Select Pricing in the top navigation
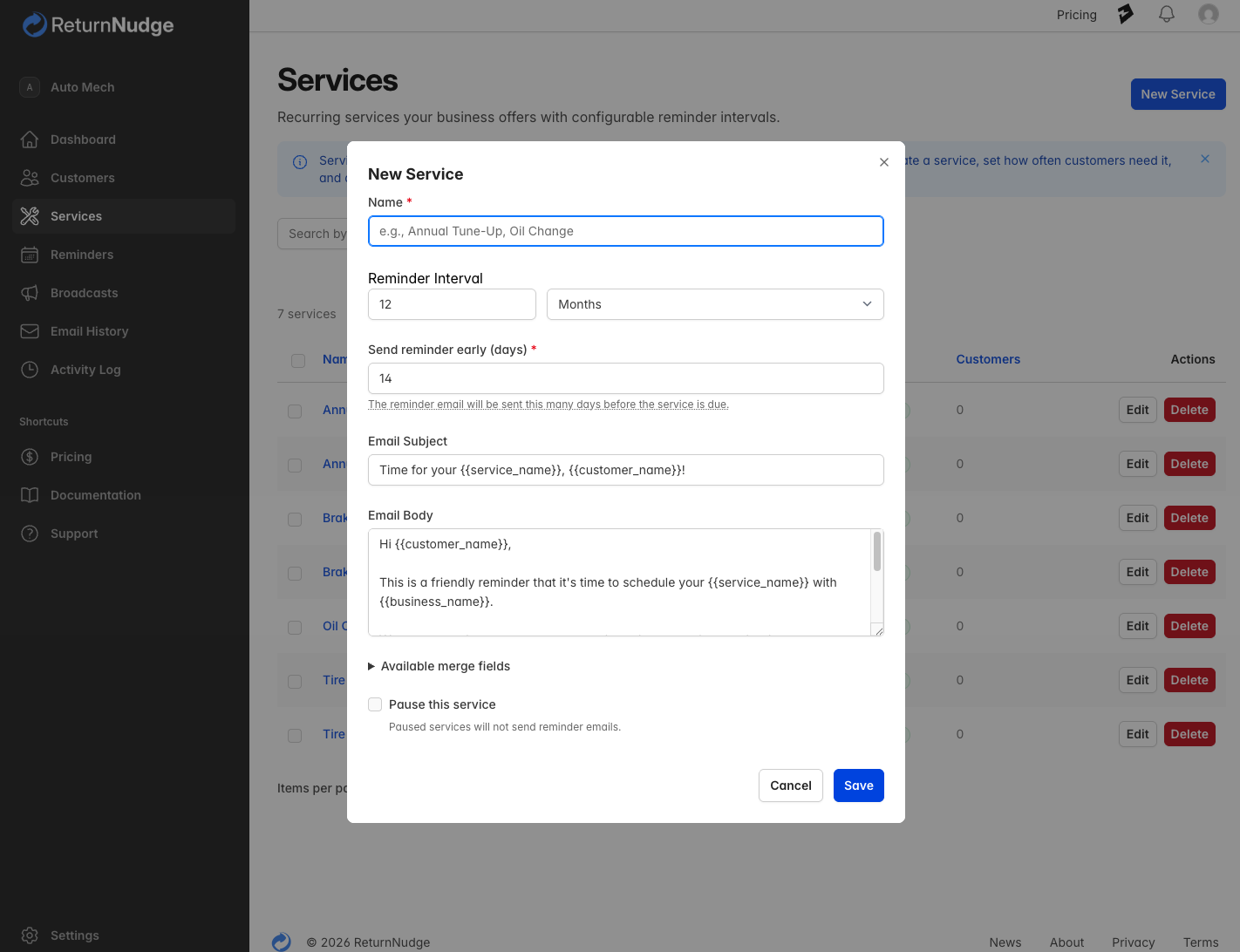Image resolution: width=1240 pixels, height=952 pixels. pyautogui.click(x=1076, y=14)
